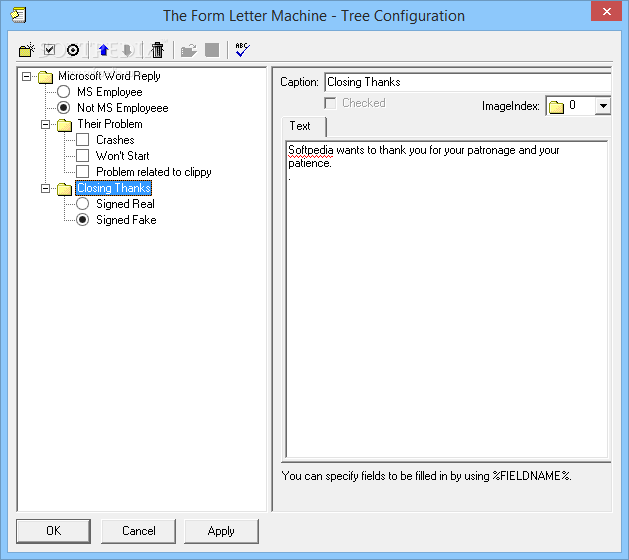
Task: Click the add checkbox item toolbar icon
Action: click(x=49, y=50)
